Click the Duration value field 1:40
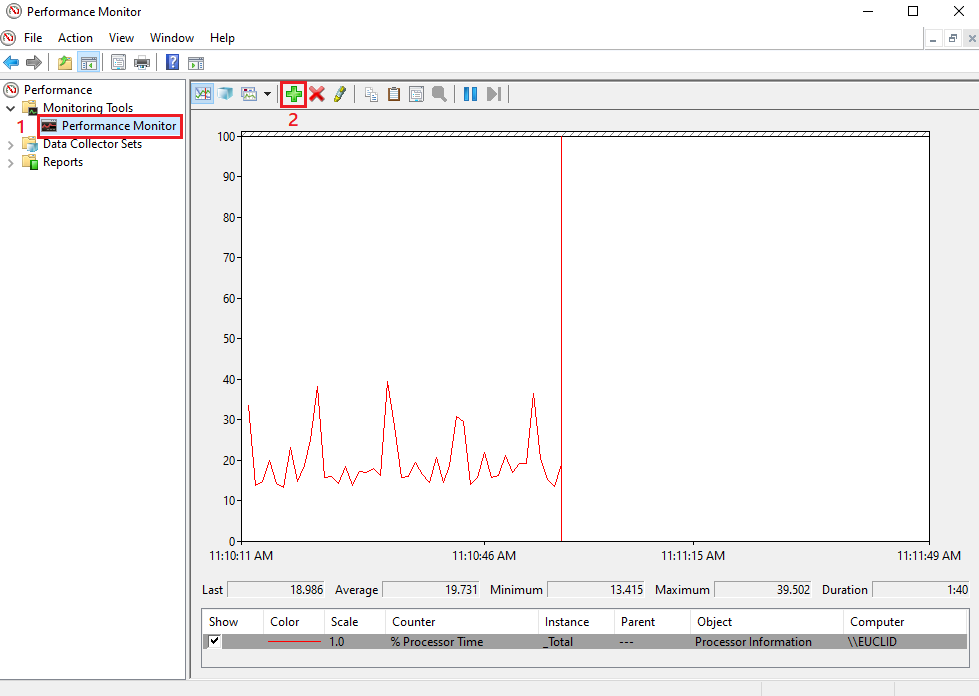The image size is (979, 696). [x=921, y=590]
